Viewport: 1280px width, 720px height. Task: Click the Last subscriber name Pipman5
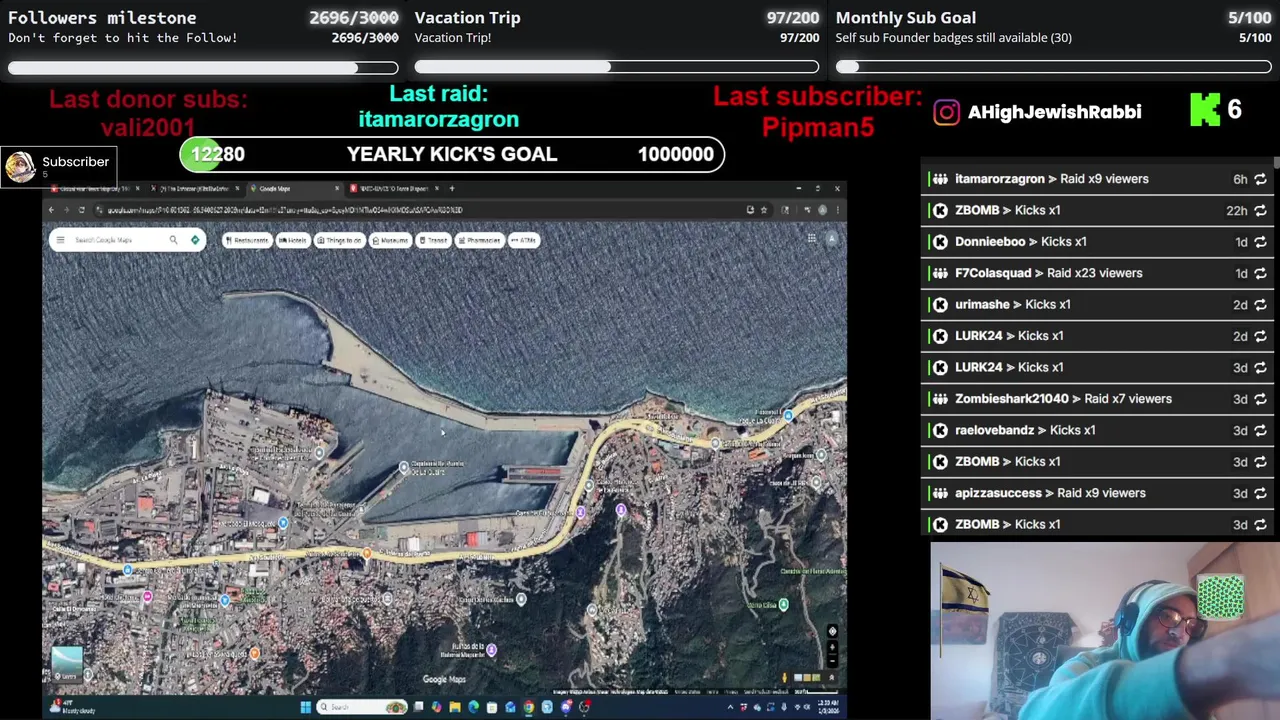click(x=818, y=128)
